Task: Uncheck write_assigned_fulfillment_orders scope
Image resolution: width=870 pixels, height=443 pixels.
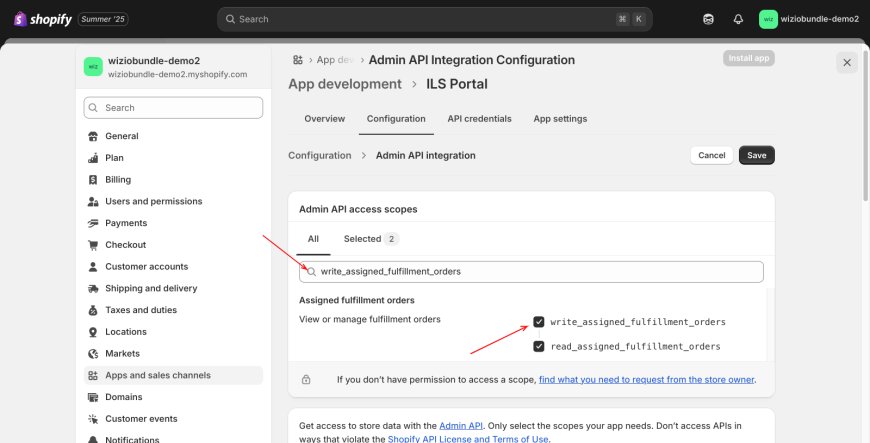Action: 538,322
